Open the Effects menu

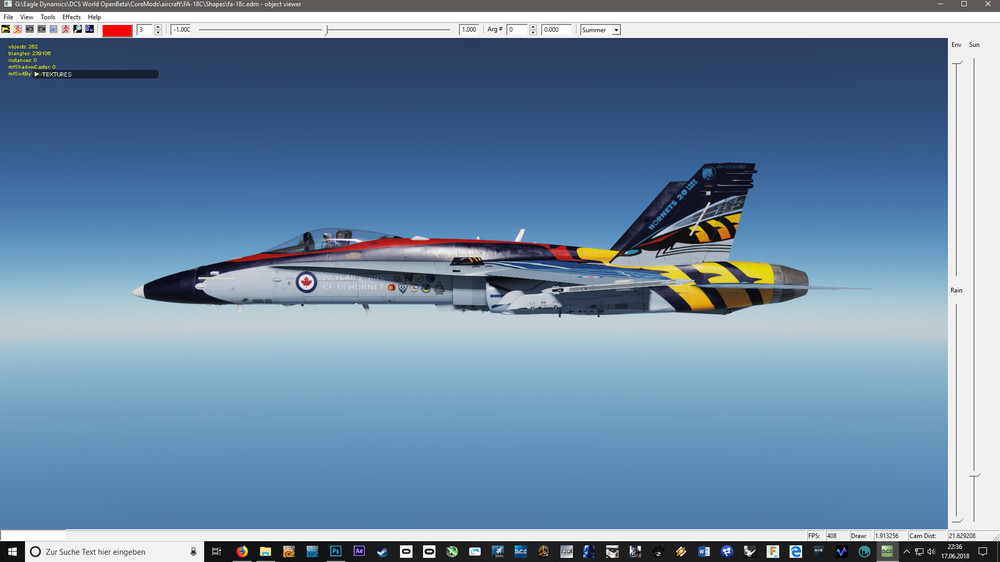click(x=71, y=17)
